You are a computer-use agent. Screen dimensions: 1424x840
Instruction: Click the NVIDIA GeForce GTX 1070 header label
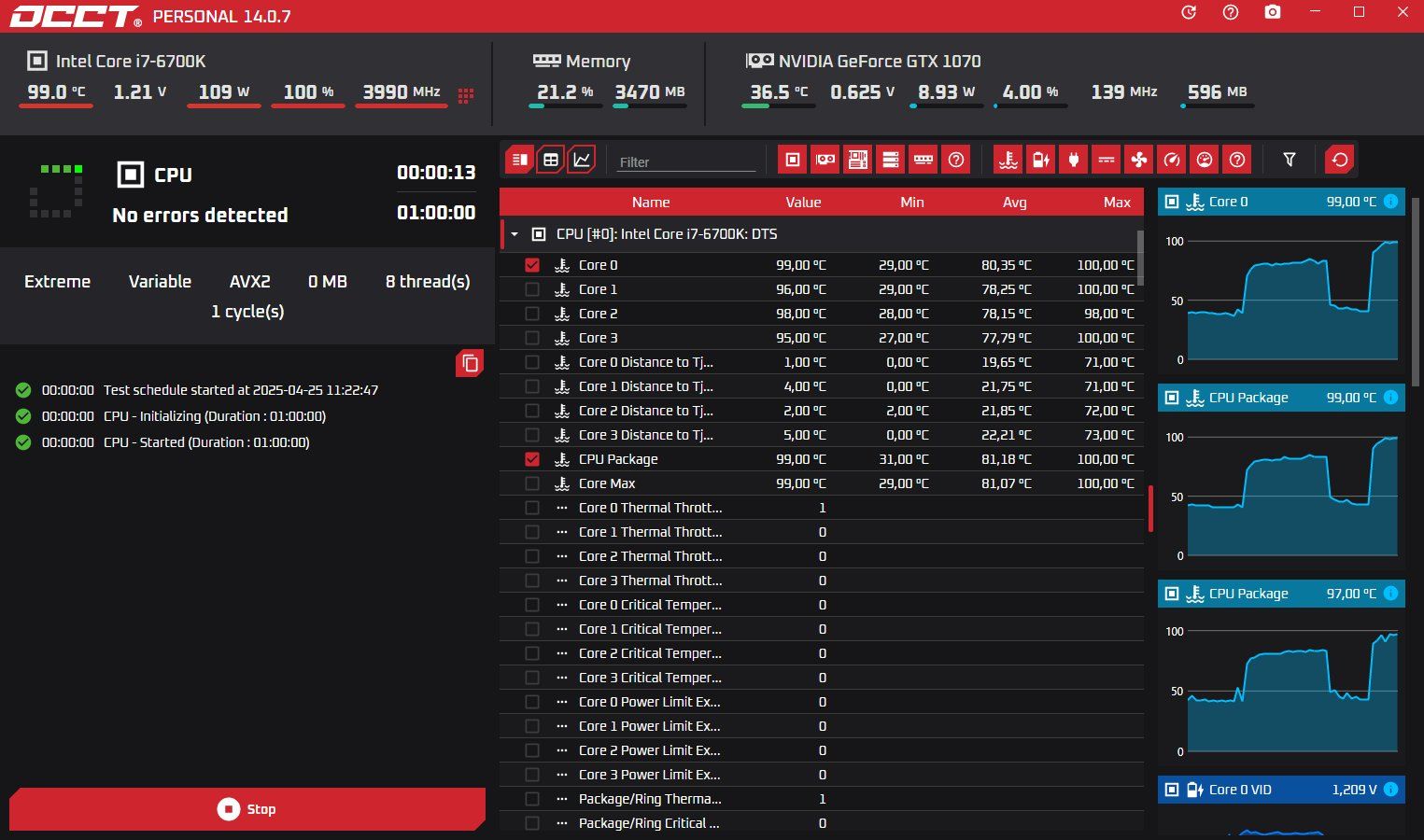(x=880, y=62)
